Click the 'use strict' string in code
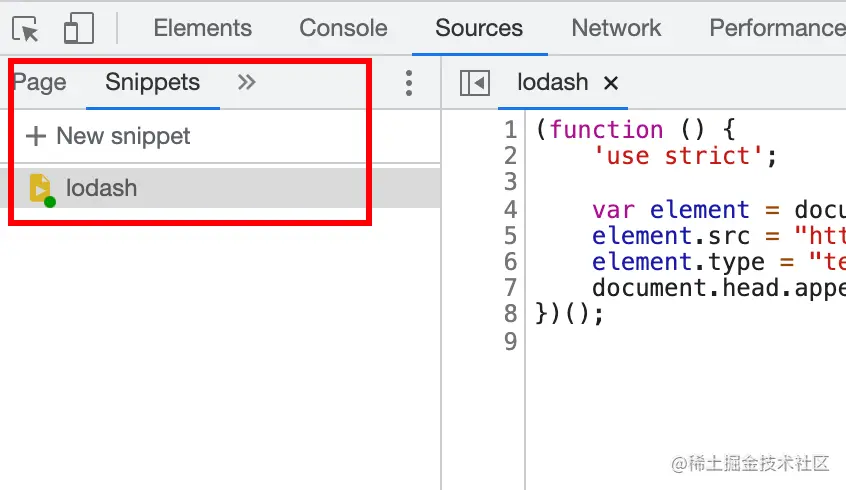This screenshot has height=490, width=846. (678, 156)
